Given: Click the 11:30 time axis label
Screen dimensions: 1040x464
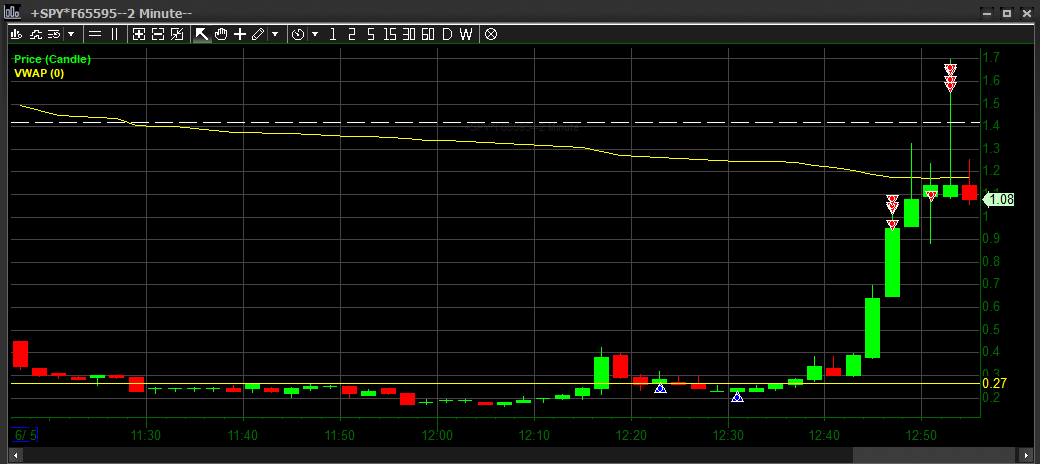Looking at the screenshot, I should pyautogui.click(x=146, y=435).
